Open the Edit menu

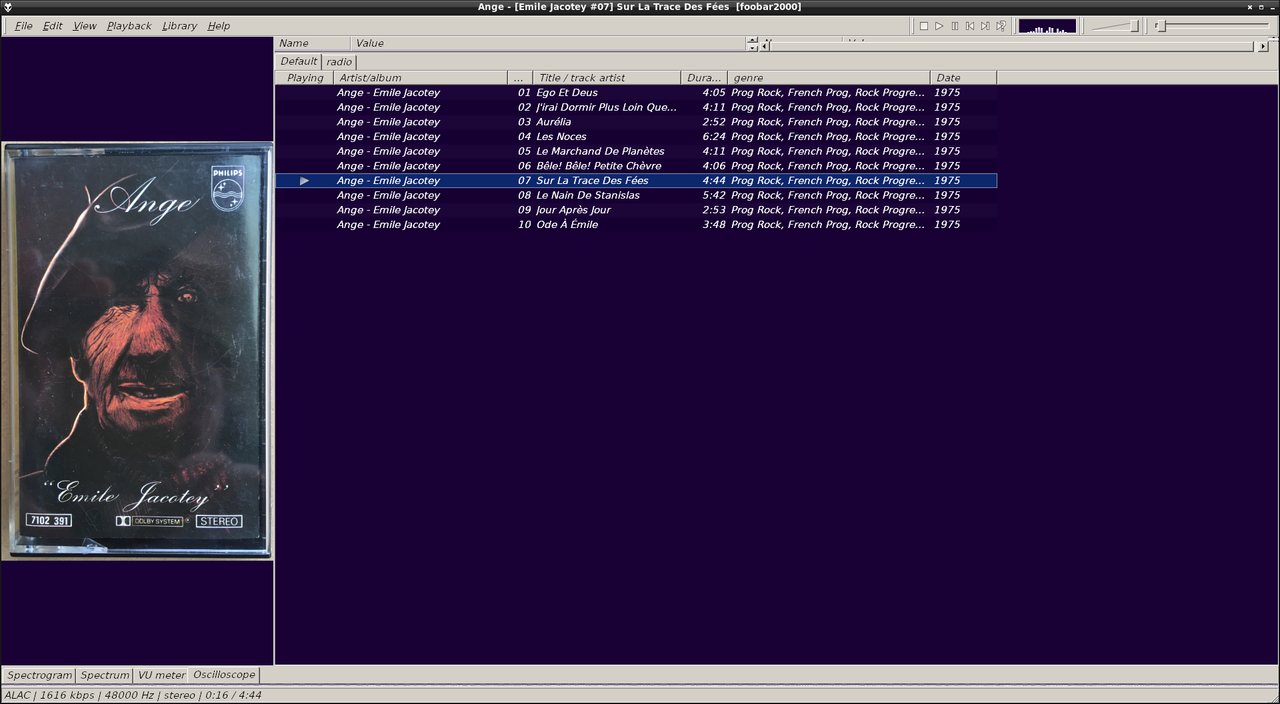[53, 26]
